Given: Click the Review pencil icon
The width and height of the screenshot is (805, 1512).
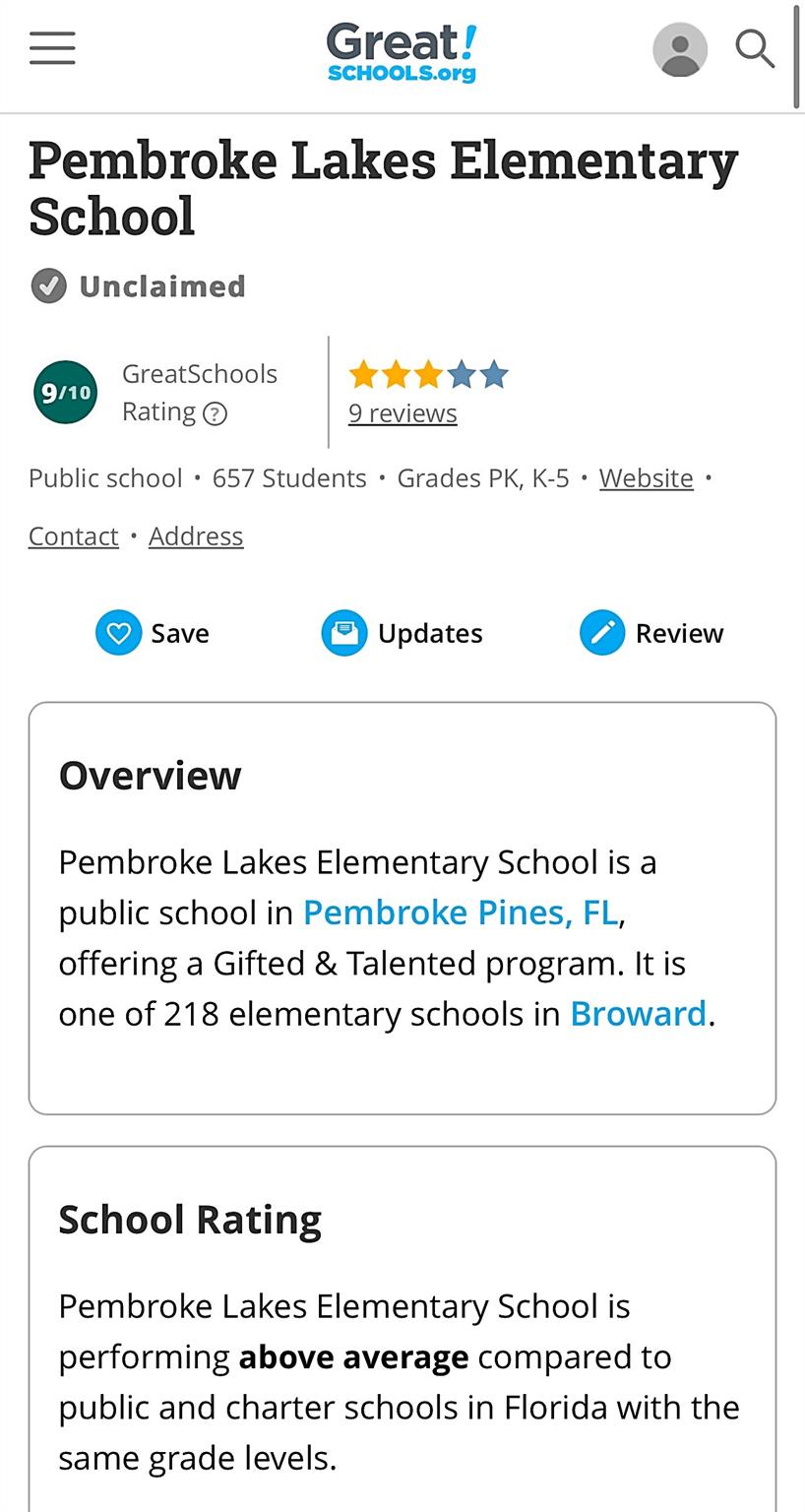Looking at the screenshot, I should pyautogui.click(x=602, y=633).
